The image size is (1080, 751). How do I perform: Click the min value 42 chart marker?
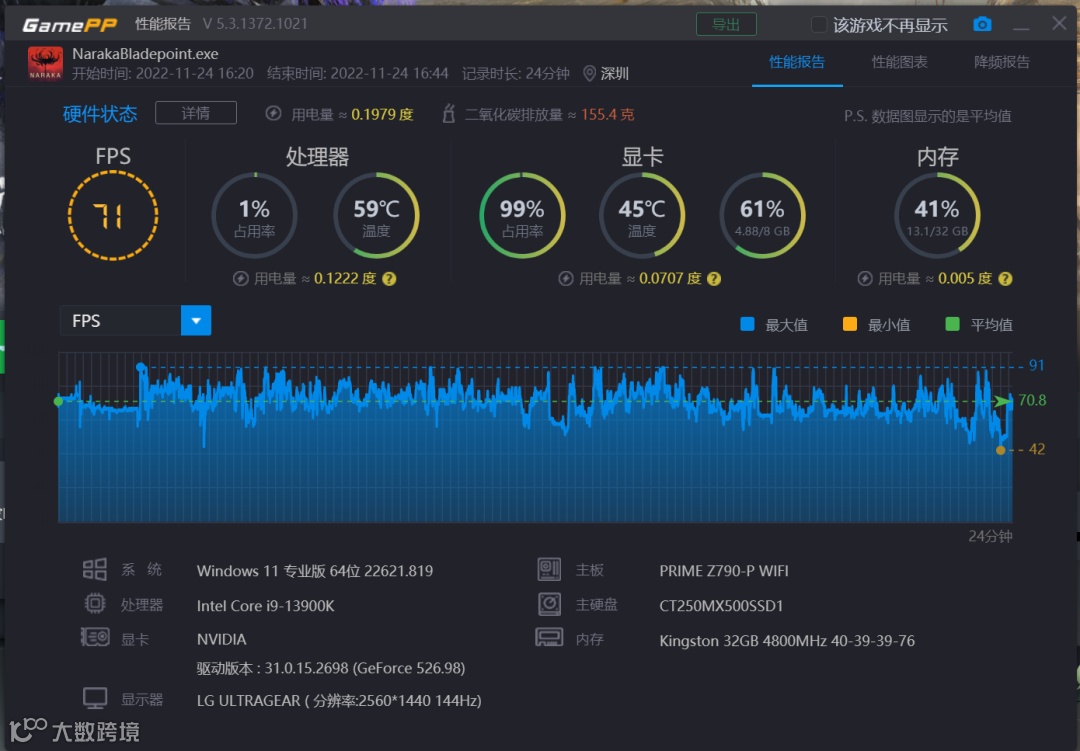coord(1001,450)
